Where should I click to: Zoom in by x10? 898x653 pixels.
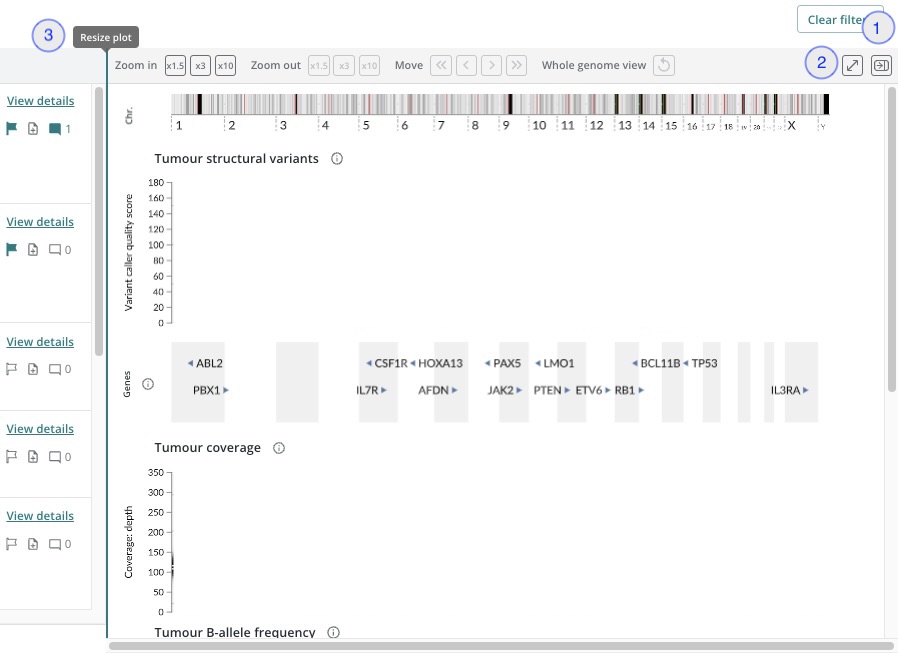click(226, 66)
